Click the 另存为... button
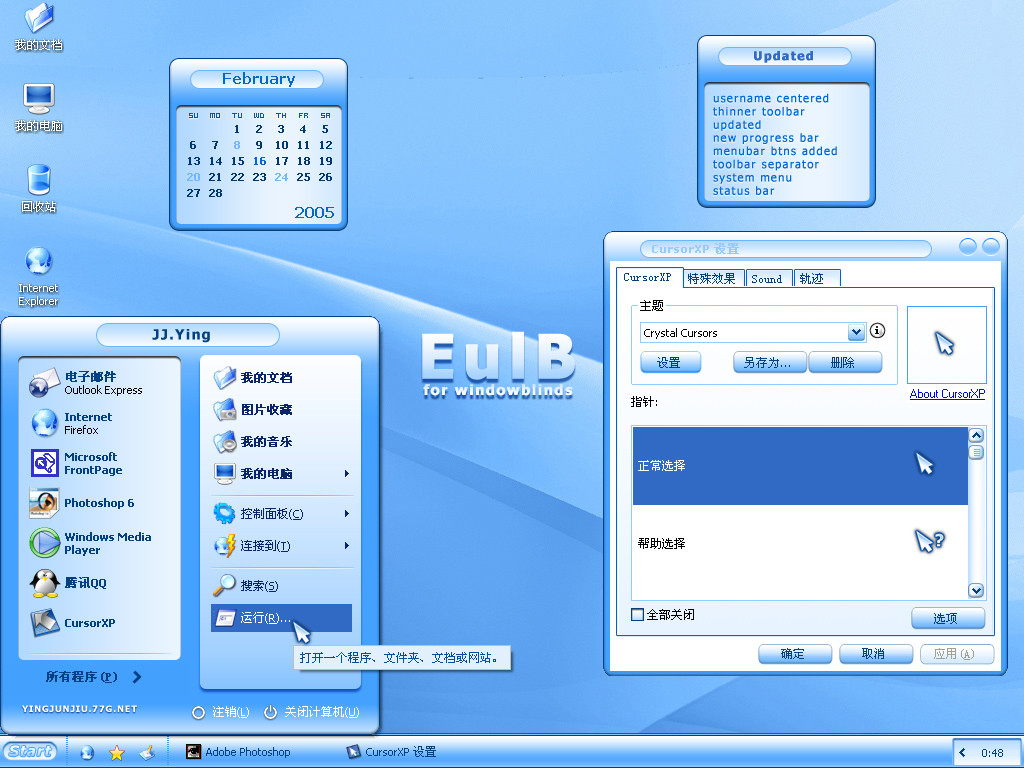This screenshot has height=768, width=1024. click(768, 362)
